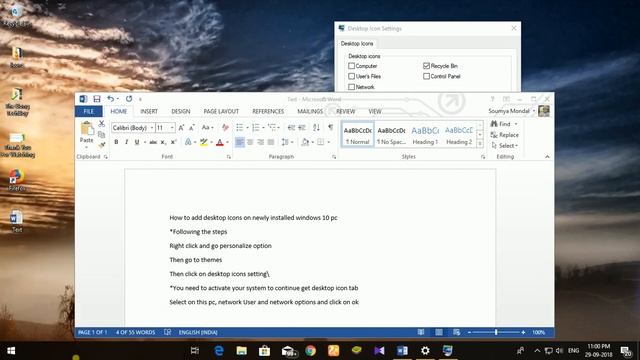This screenshot has height=360, width=640.
Task: Apply superscript formatting
Action: point(173,142)
